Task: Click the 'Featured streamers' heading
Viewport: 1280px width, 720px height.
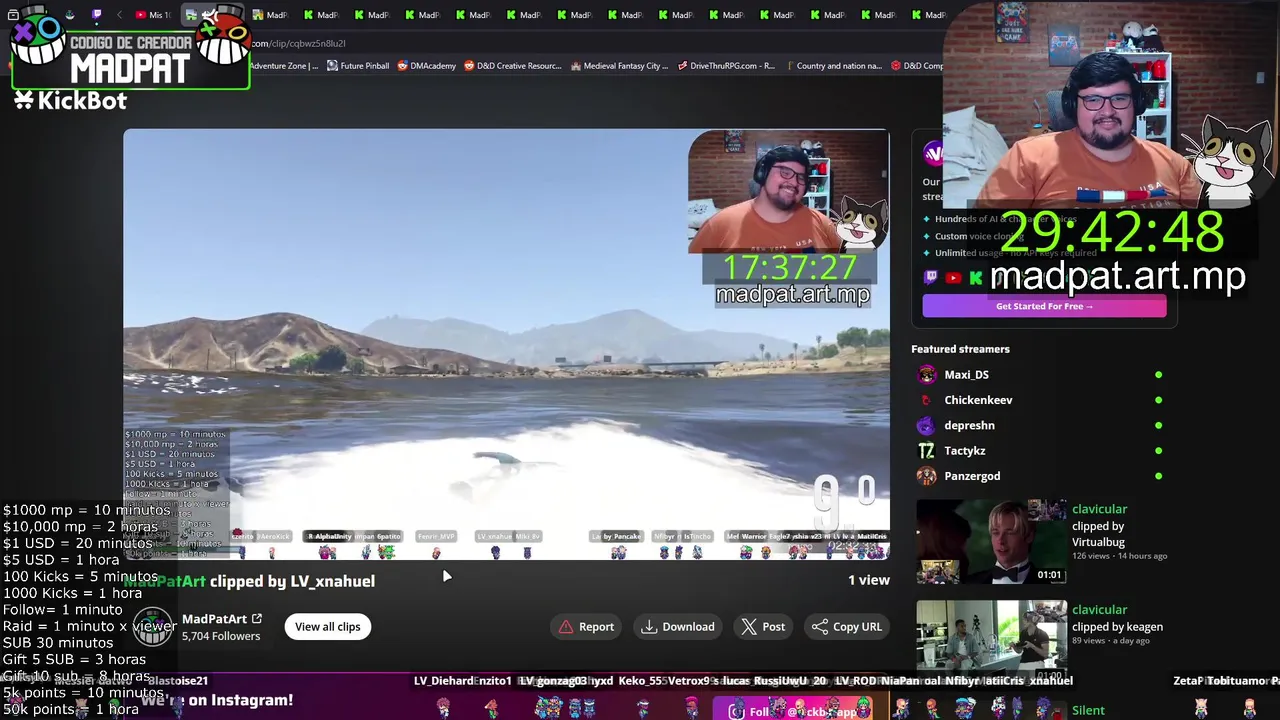Action: coord(960,349)
